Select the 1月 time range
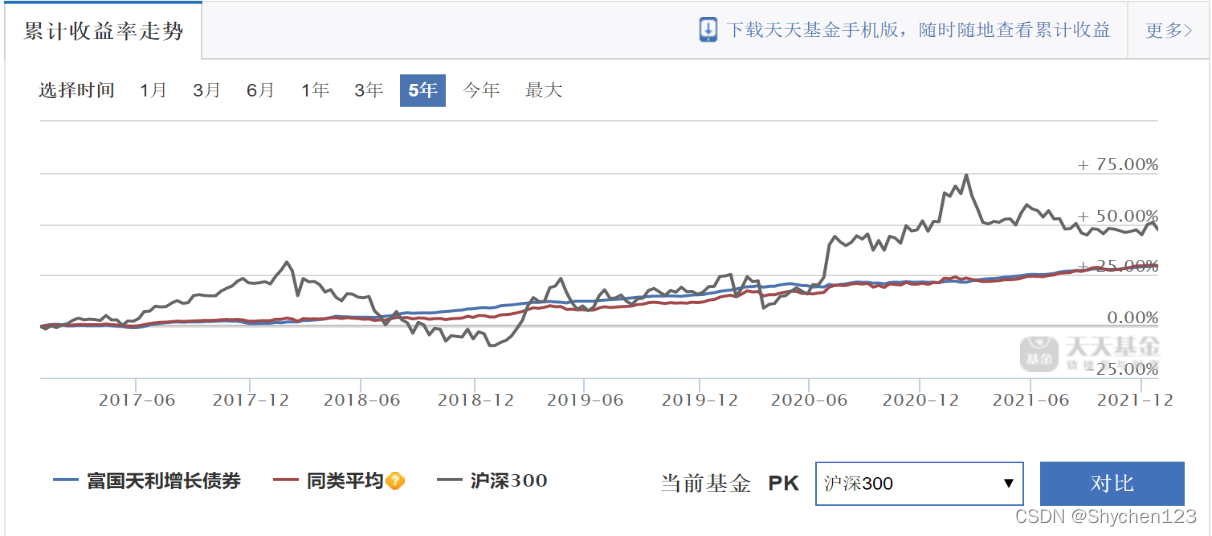Image resolution: width=1212 pixels, height=536 pixels. click(x=153, y=90)
